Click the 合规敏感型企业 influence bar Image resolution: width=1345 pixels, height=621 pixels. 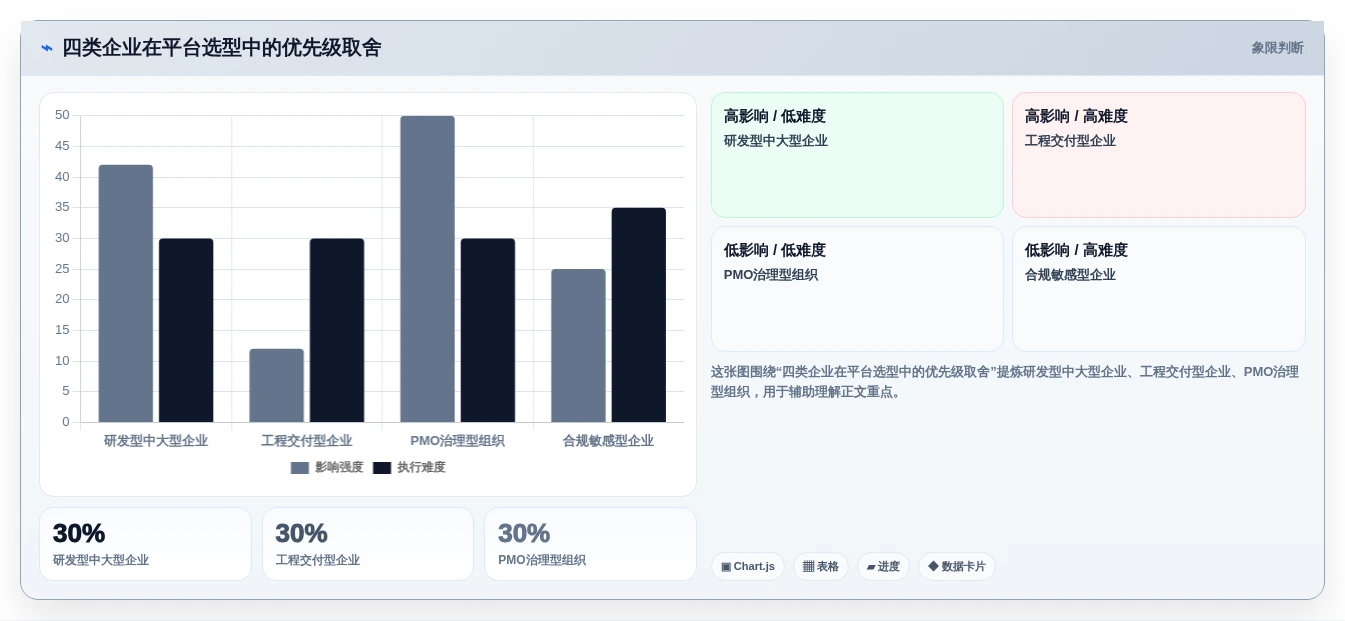point(578,345)
